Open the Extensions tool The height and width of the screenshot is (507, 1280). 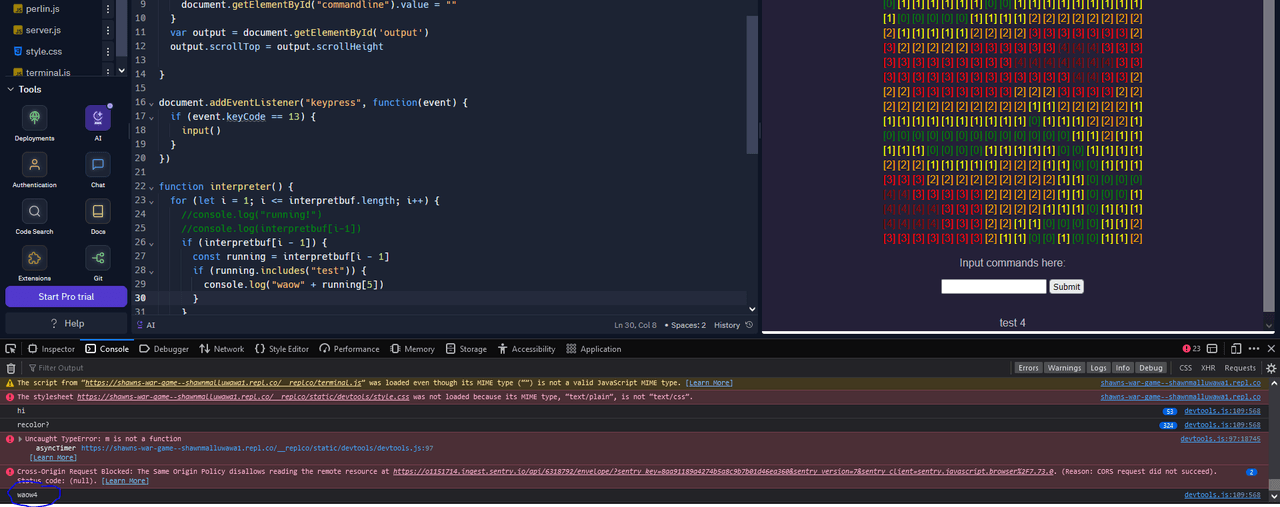coord(35,259)
